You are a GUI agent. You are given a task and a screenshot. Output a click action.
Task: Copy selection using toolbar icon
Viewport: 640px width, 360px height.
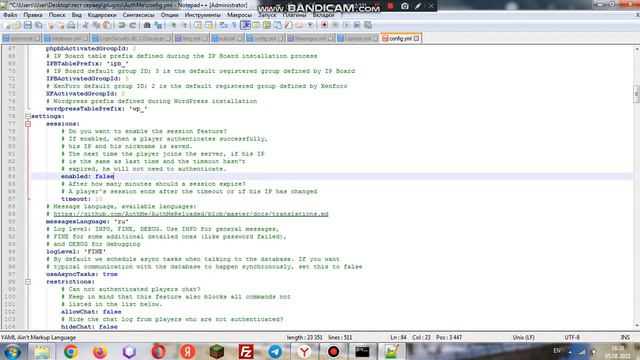click(96, 25)
